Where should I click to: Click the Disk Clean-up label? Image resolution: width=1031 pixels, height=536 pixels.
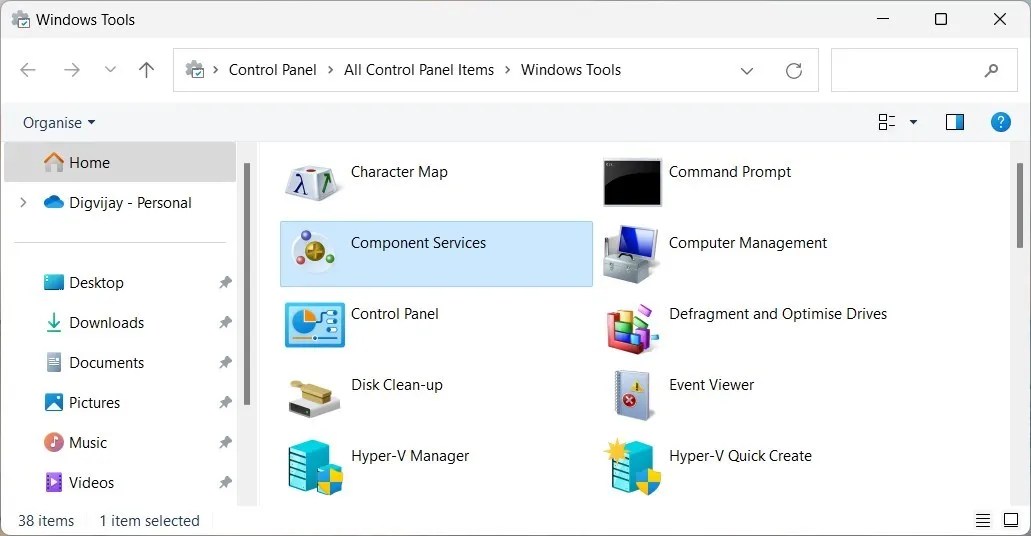(x=396, y=385)
